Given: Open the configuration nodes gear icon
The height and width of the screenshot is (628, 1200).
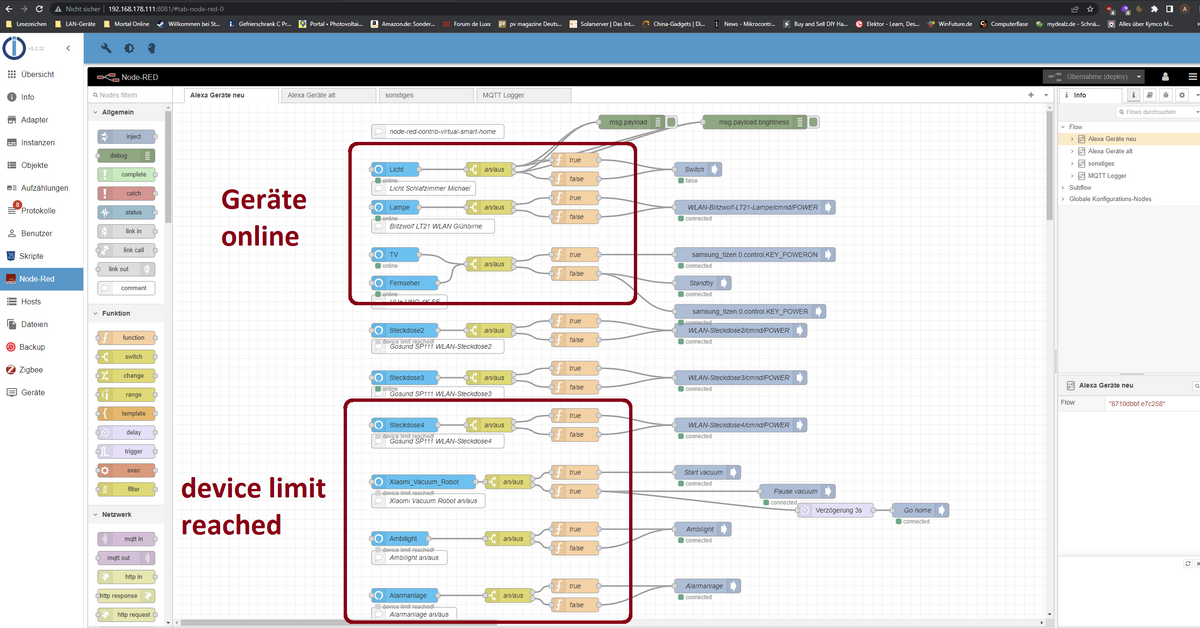Looking at the screenshot, I should (1182, 95).
